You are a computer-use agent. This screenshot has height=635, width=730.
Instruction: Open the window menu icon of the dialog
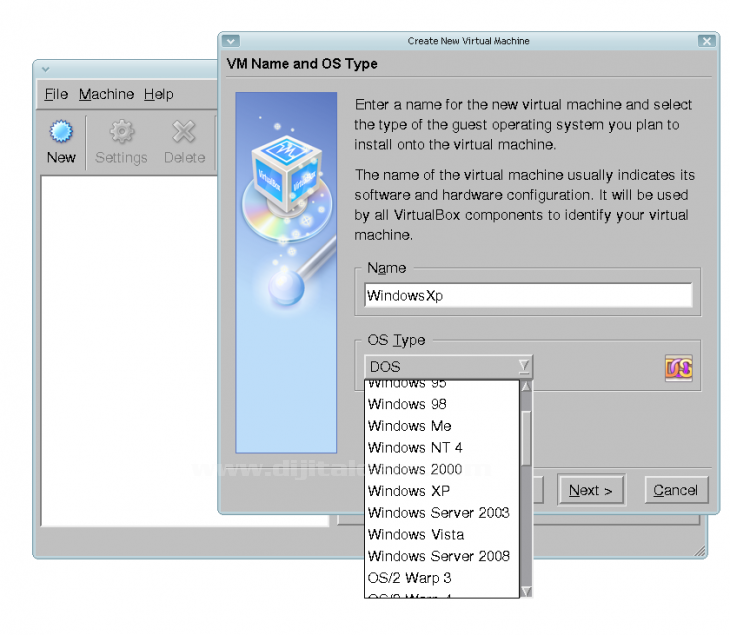click(230, 41)
